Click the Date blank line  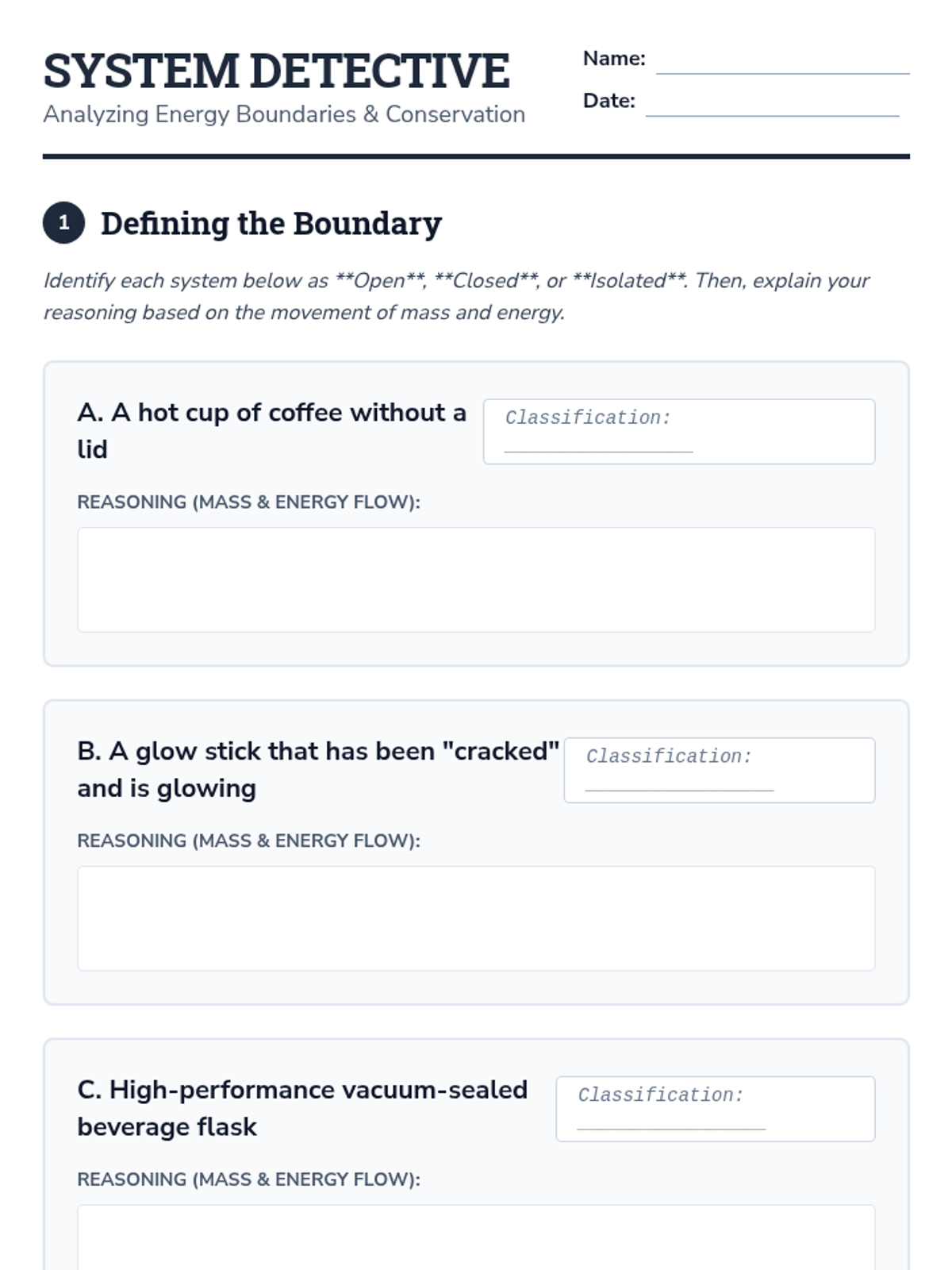click(772, 106)
